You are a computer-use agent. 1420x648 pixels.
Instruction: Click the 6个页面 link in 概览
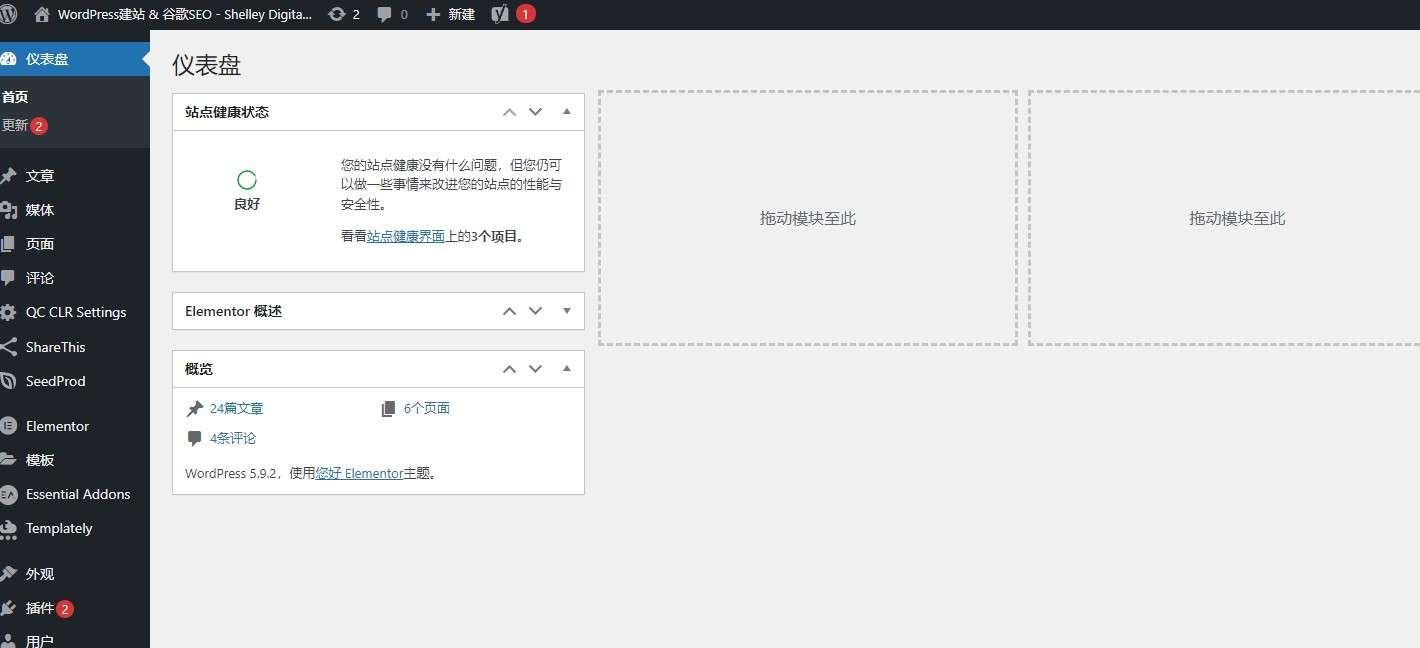427,407
